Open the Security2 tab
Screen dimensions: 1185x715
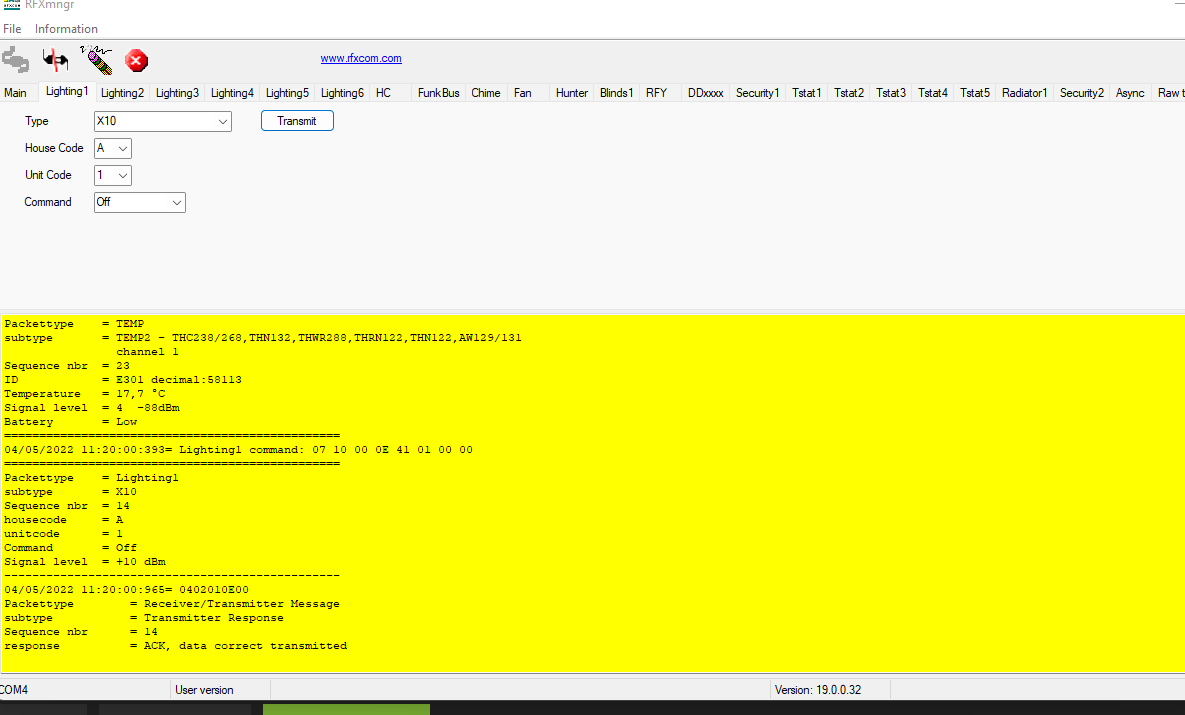(x=1081, y=93)
